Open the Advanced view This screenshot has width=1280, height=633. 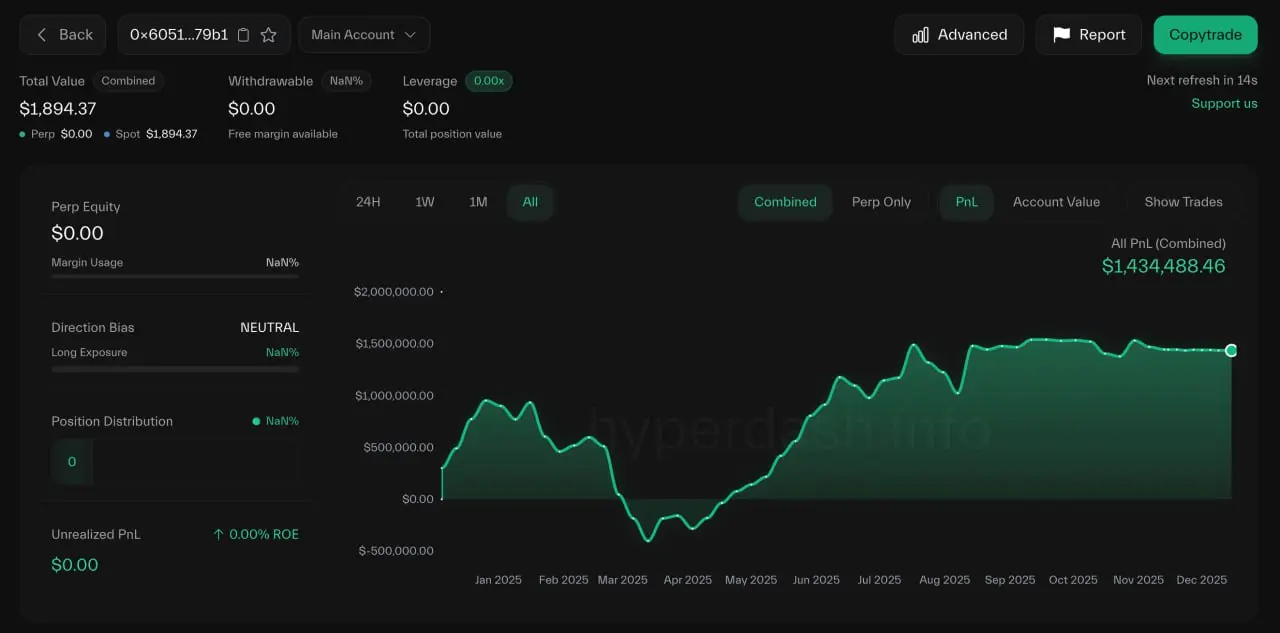(959, 35)
